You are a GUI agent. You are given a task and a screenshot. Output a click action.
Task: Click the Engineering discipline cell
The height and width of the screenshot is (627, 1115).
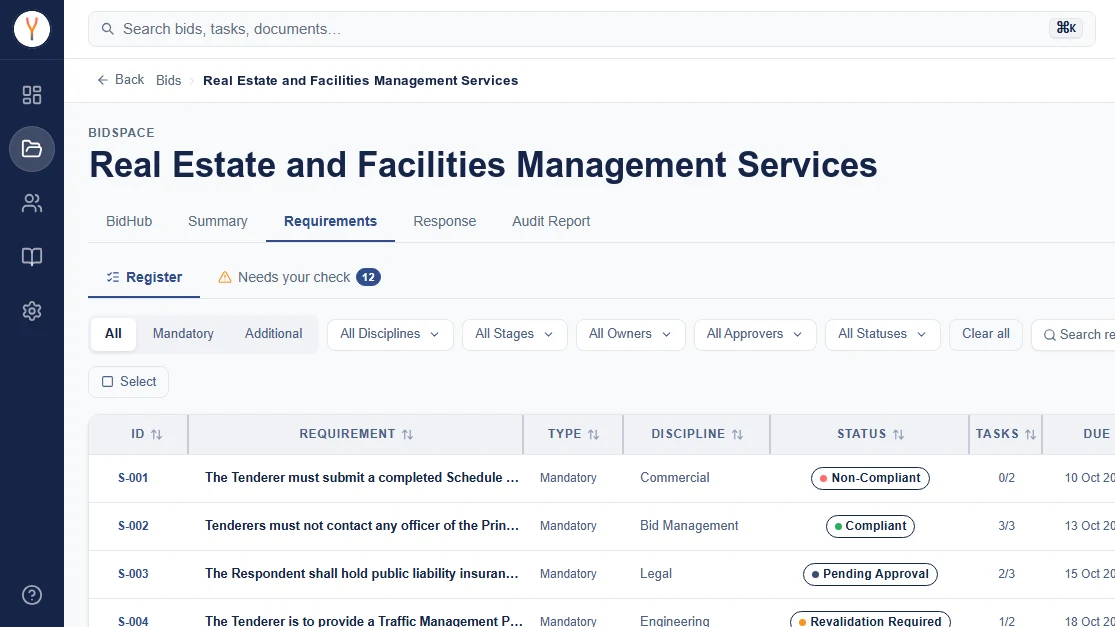[675, 621]
